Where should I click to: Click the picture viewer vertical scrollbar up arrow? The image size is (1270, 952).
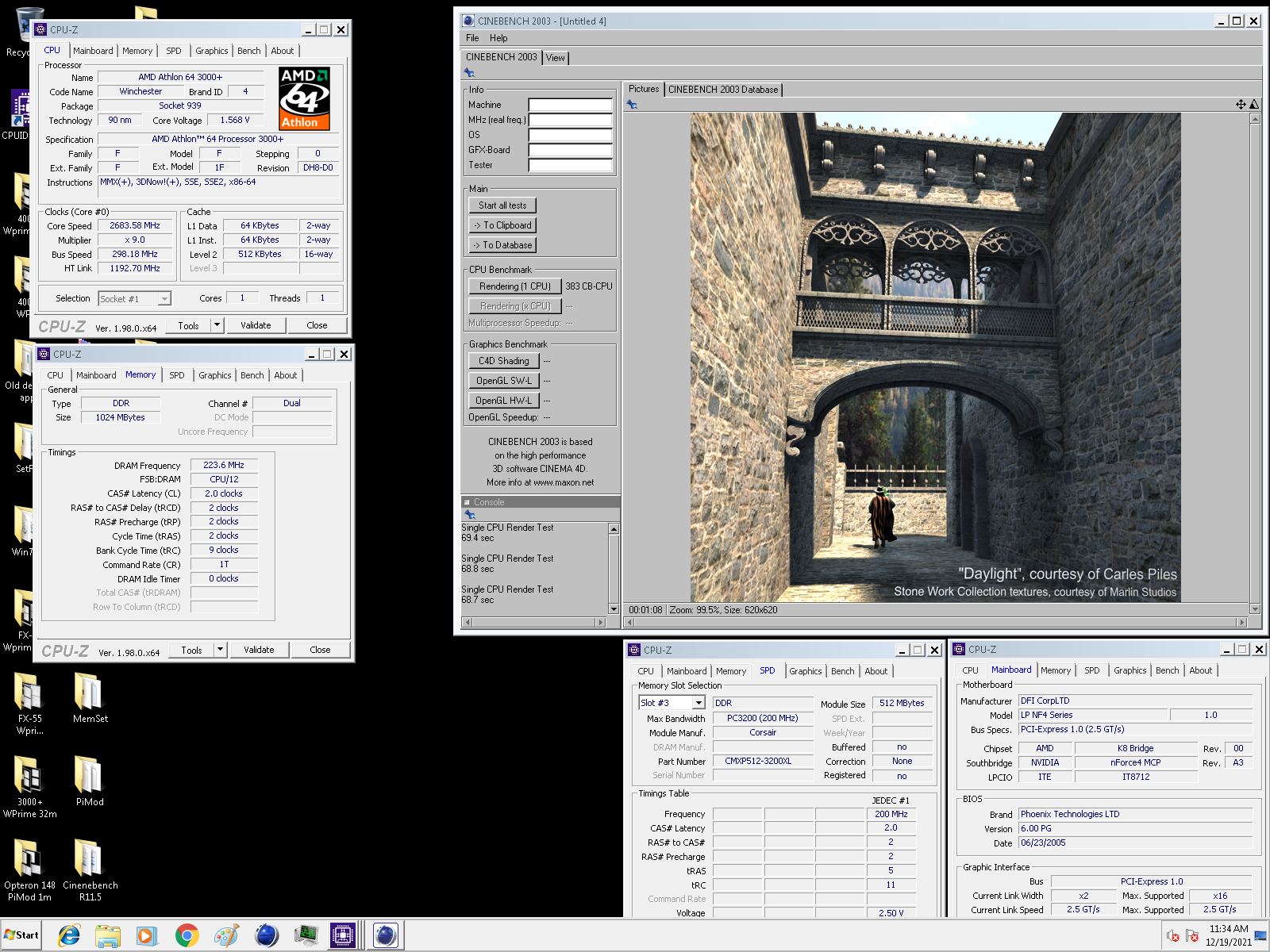tap(1255, 119)
